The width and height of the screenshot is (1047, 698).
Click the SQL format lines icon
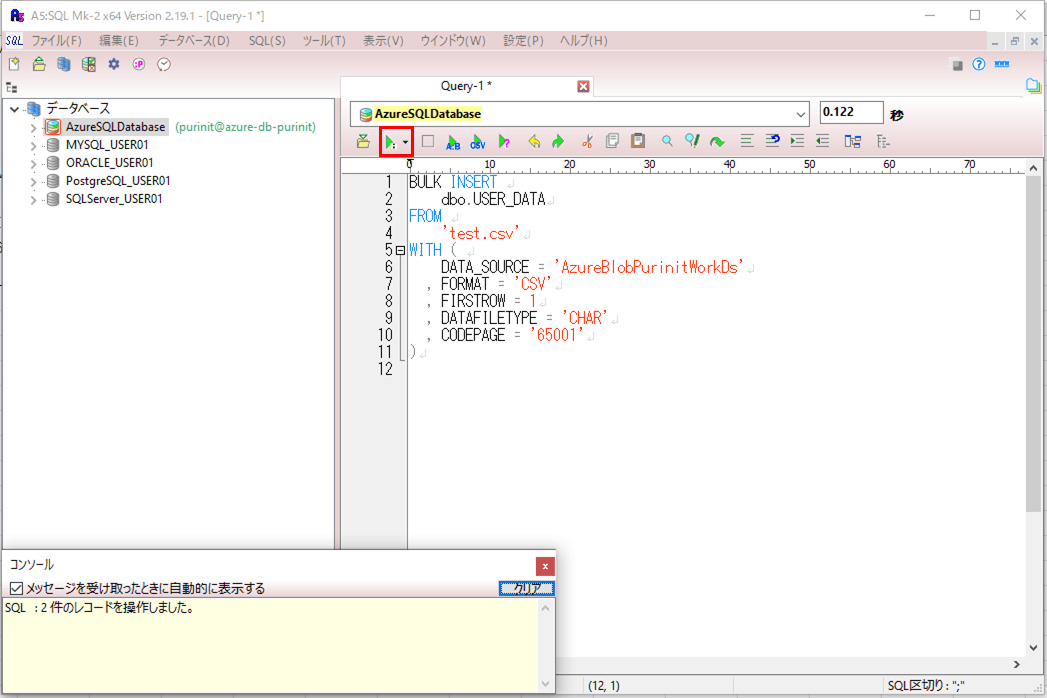(x=747, y=140)
